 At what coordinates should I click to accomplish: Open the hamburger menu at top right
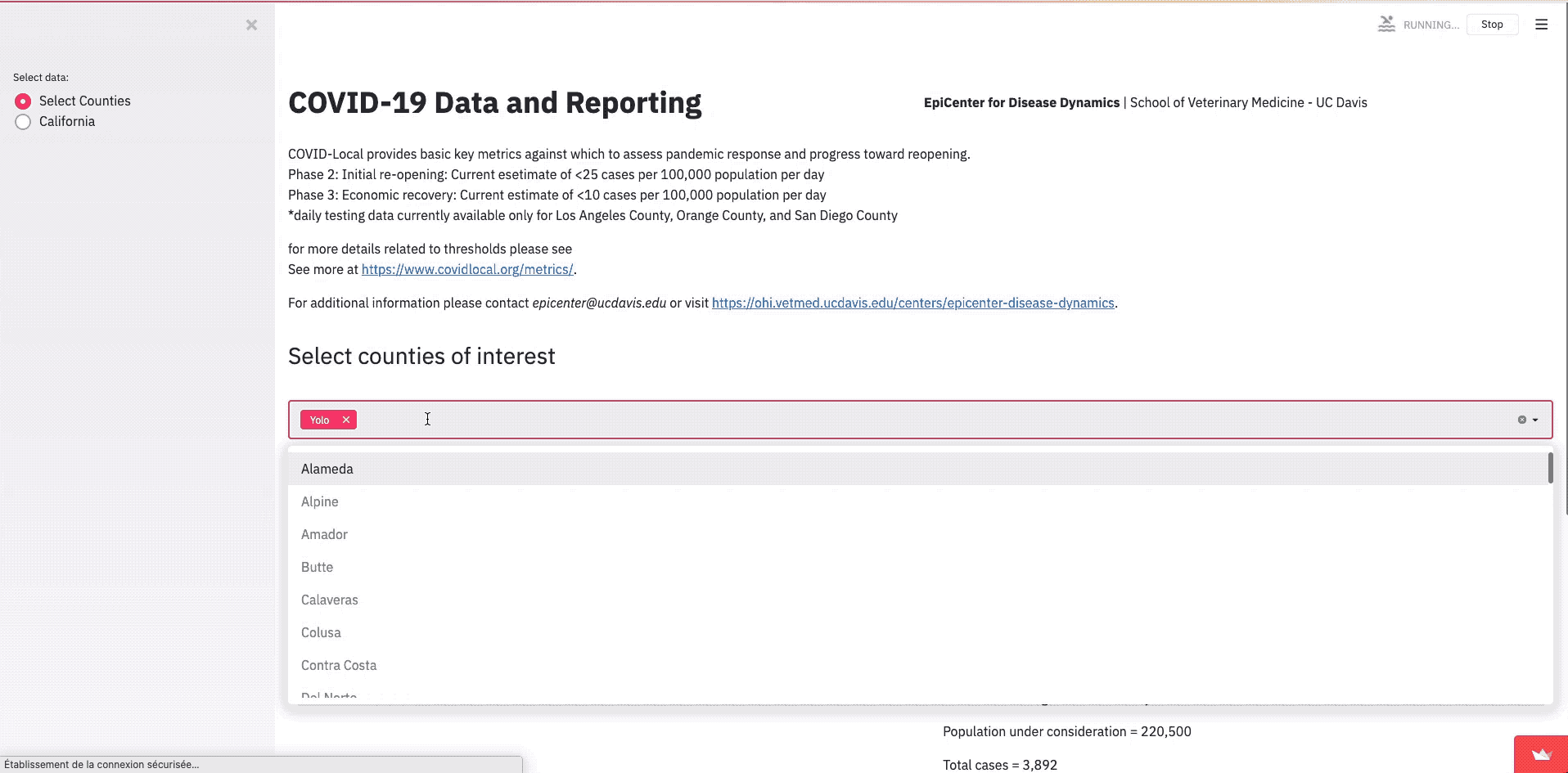1541,25
